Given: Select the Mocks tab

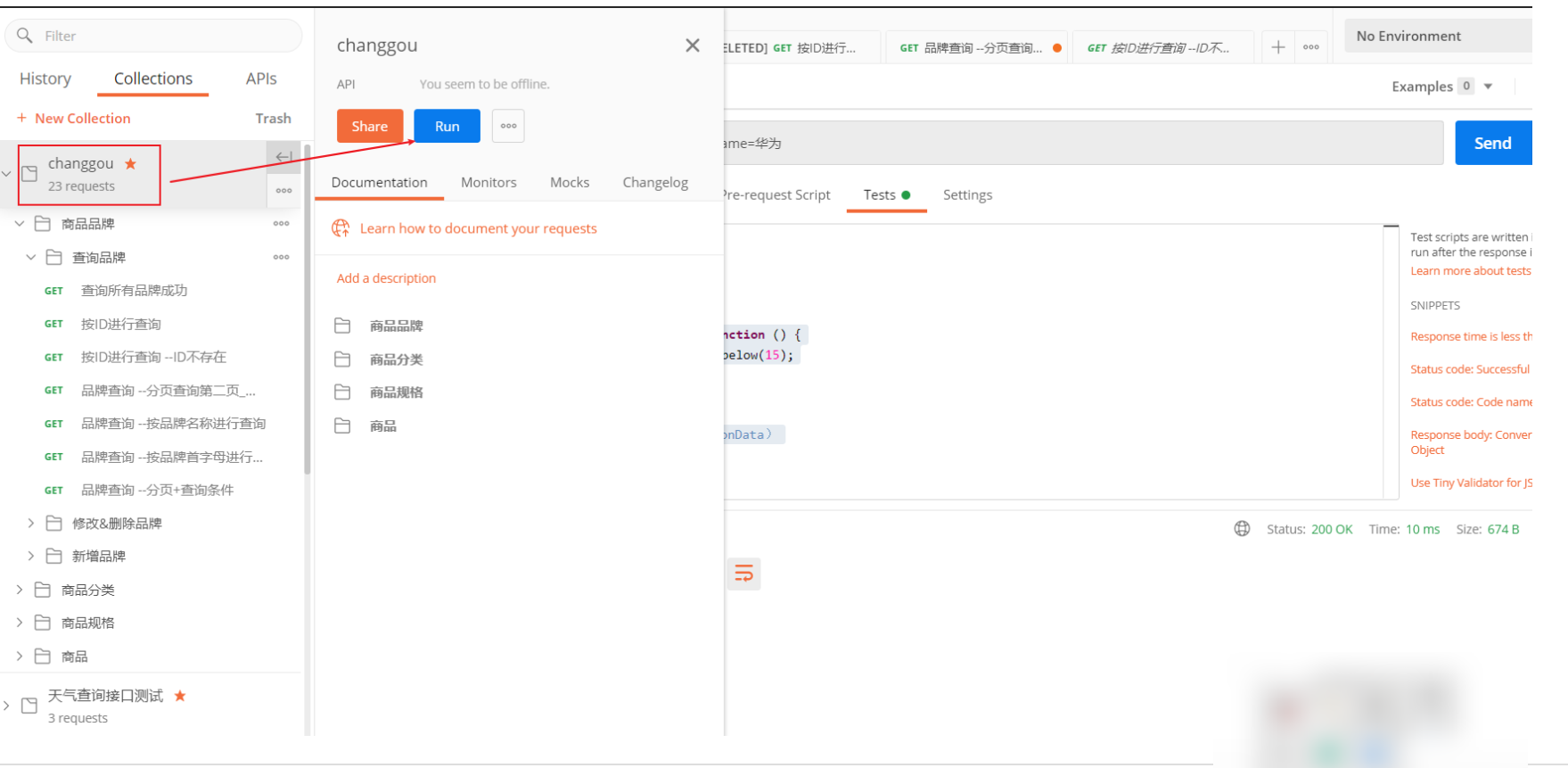Looking at the screenshot, I should pos(570,182).
